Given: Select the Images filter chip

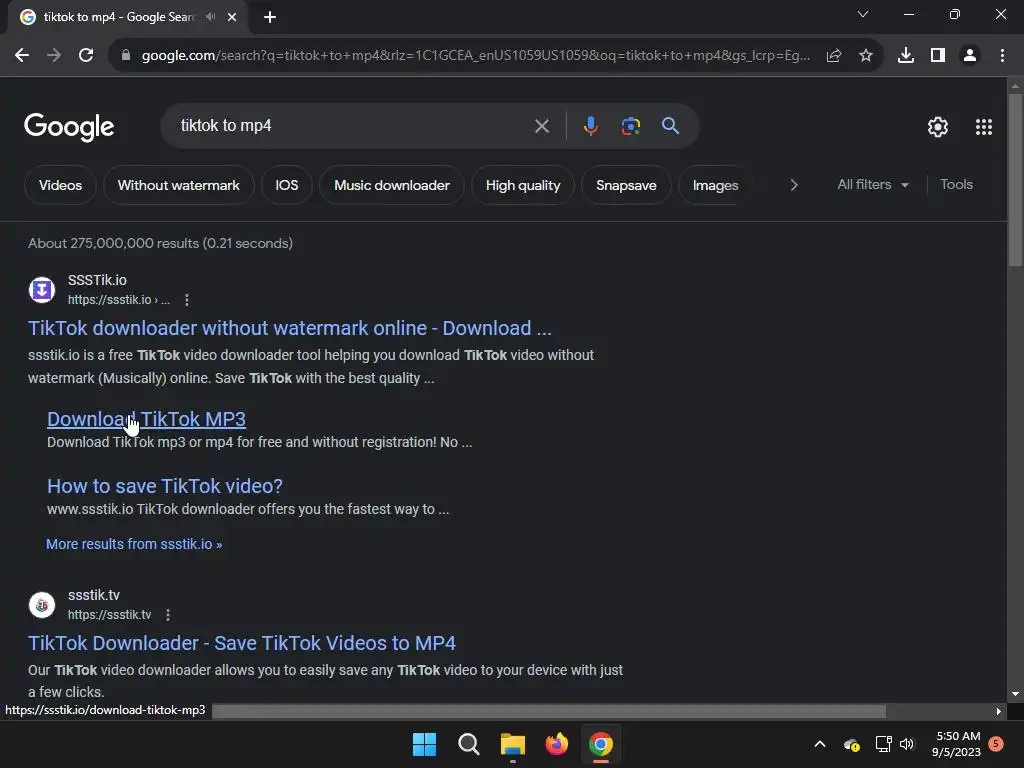Looking at the screenshot, I should (715, 185).
